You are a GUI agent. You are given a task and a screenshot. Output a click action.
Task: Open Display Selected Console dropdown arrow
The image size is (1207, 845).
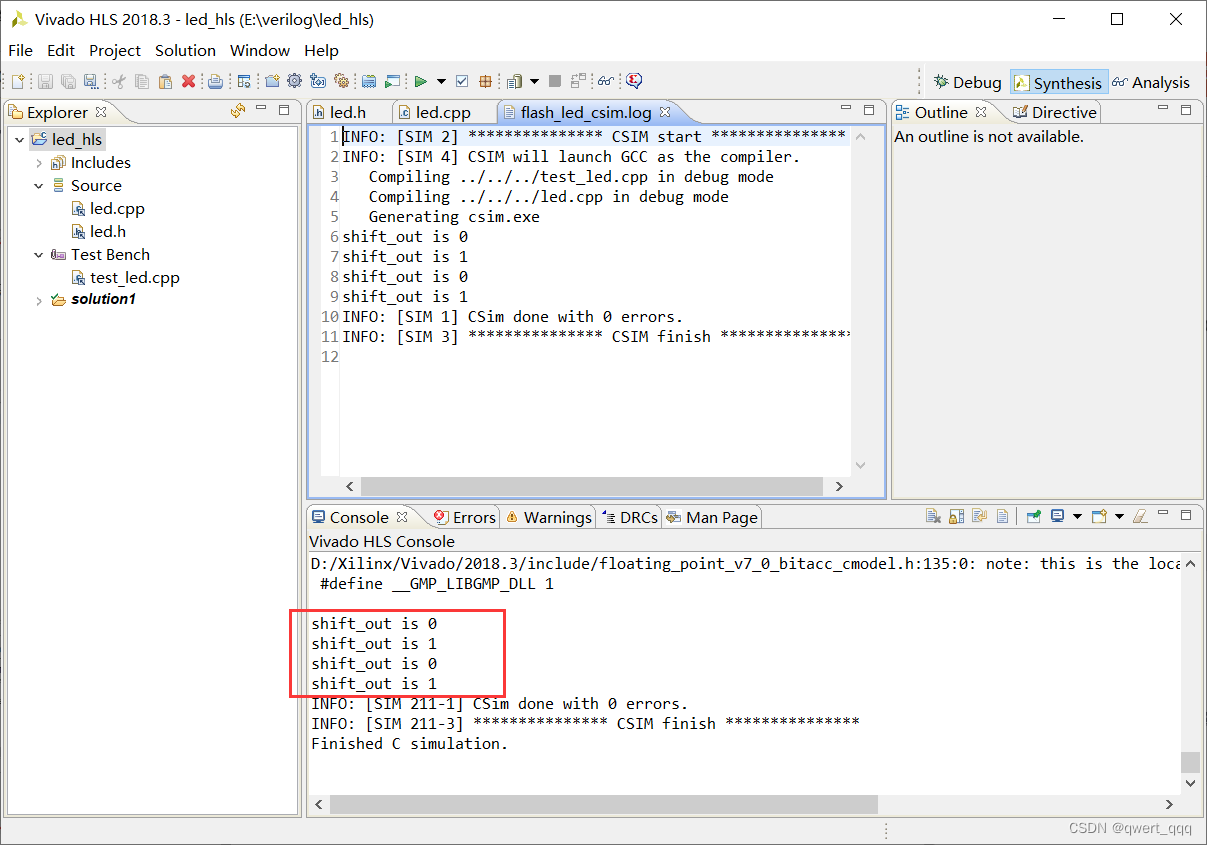coord(1077,516)
